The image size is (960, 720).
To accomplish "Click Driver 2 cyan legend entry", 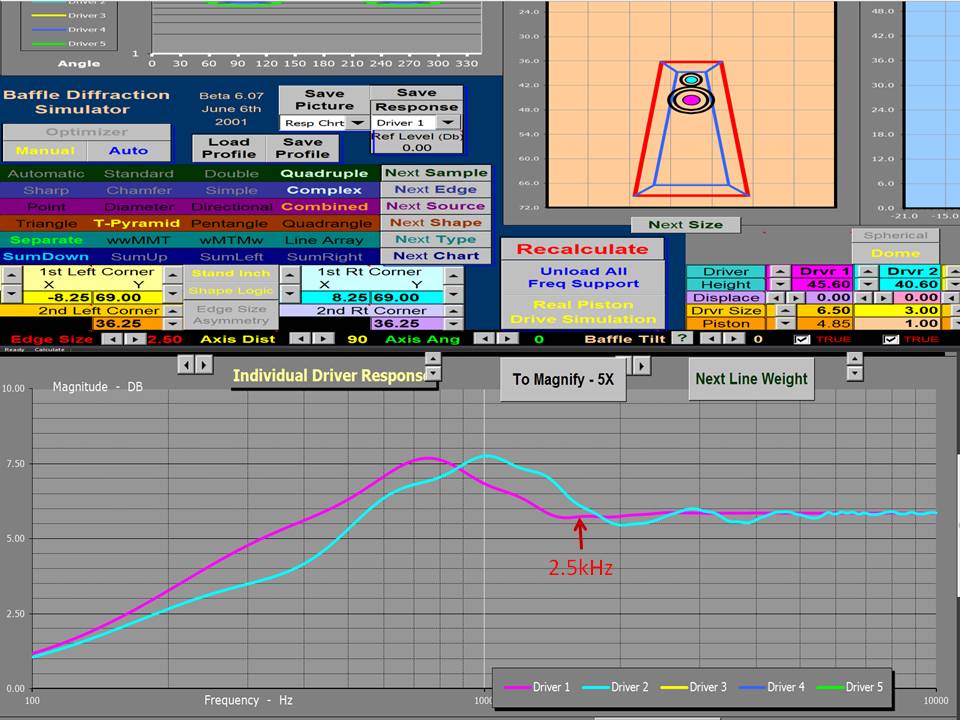I will point(616,687).
